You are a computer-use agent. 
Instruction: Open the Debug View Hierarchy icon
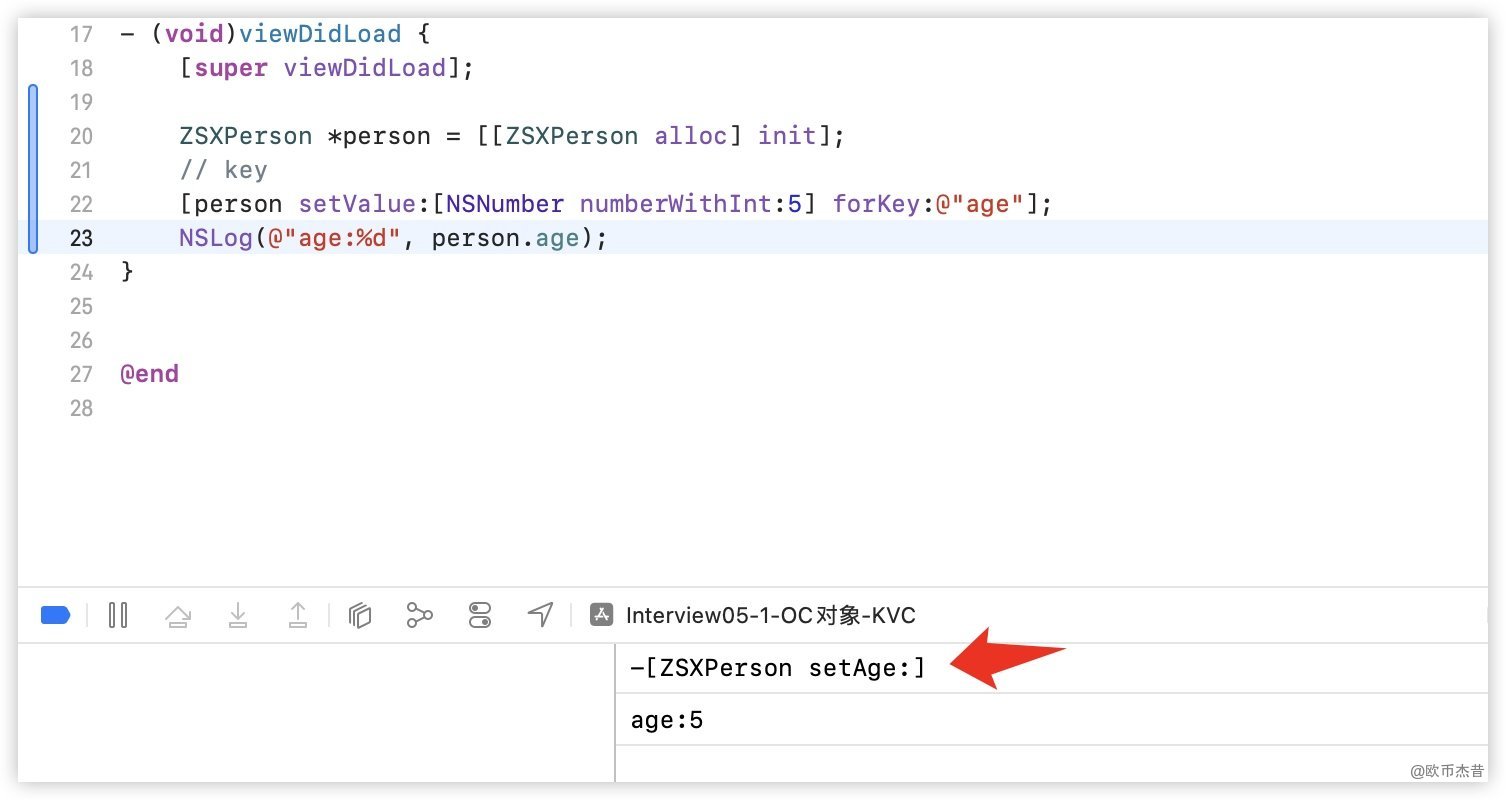point(360,615)
